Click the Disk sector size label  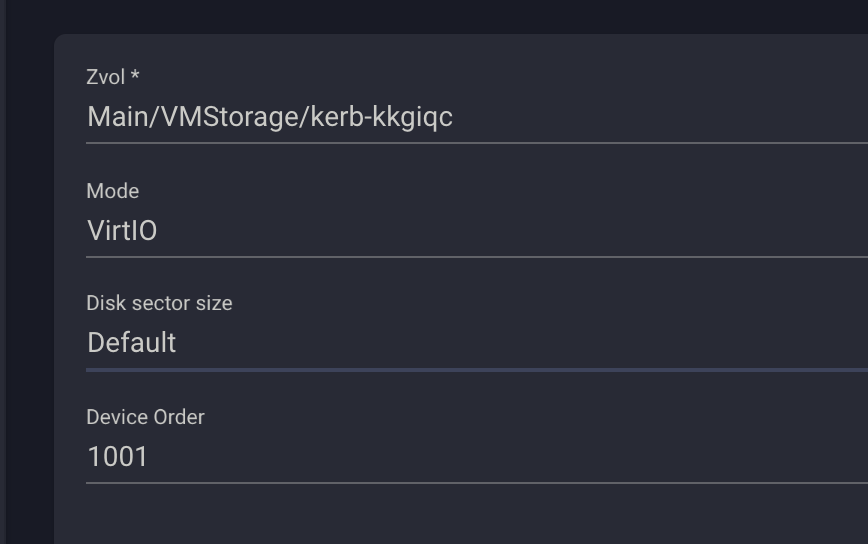(x=159, y=303)
